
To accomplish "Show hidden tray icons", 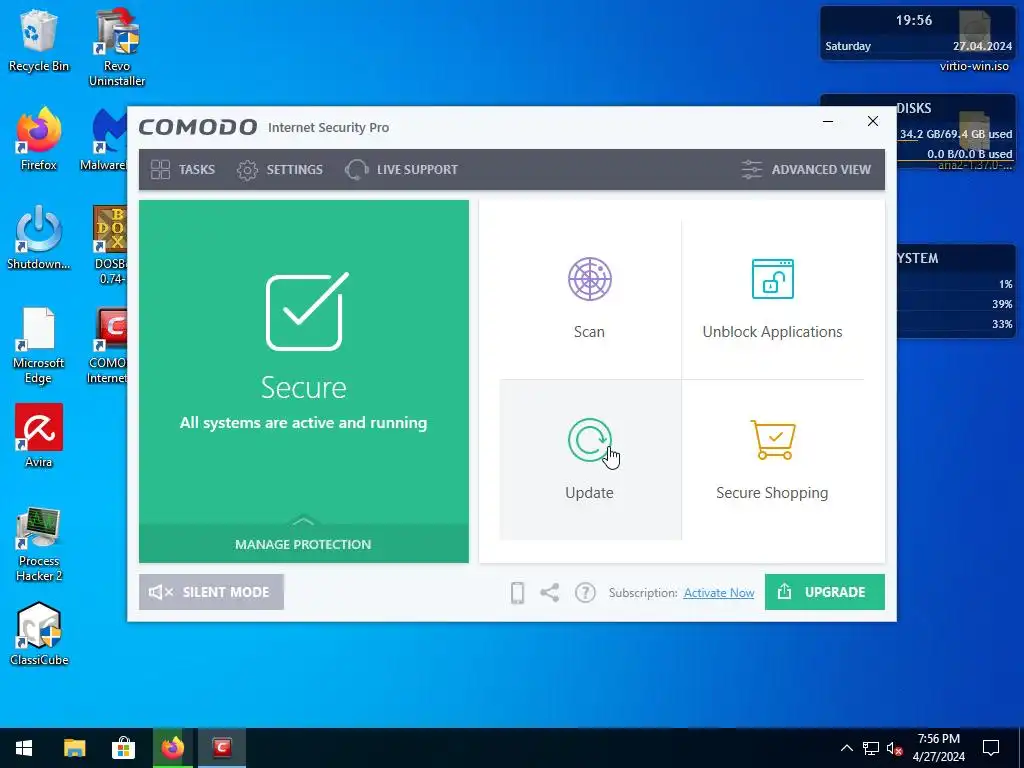I will (846, 748).
